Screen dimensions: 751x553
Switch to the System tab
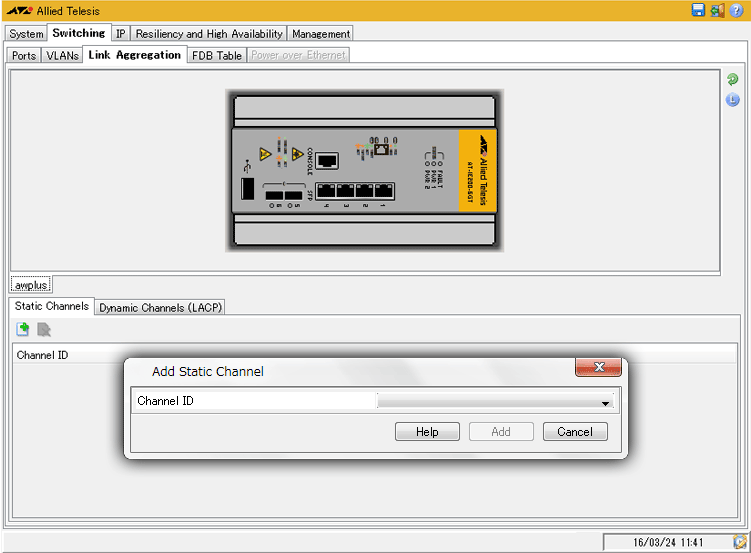pyautogui.click(x=26, y=34)
